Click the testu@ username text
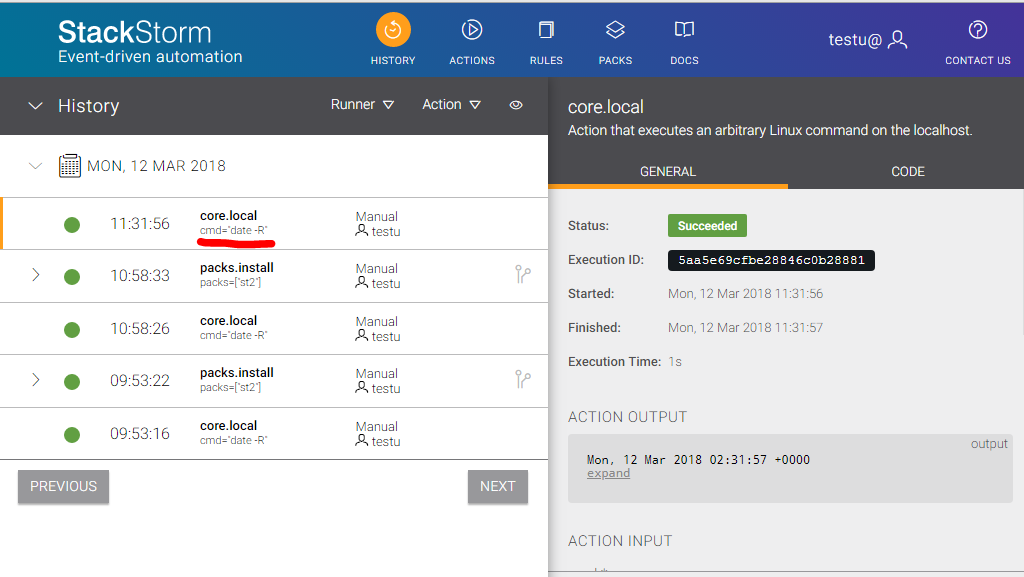Image resolution: width=1024 pixels, height=577 pixels. coord(855,40)
